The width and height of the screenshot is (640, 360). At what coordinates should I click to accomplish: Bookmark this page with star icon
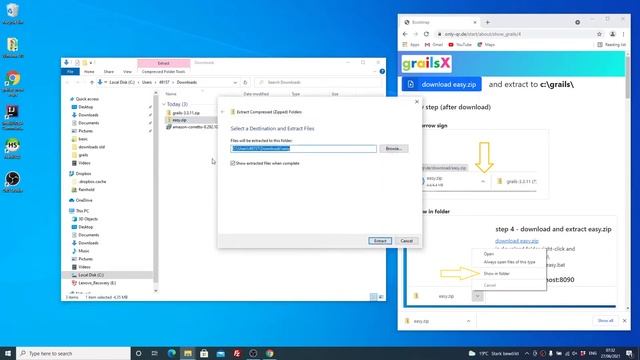click(x=599, y=34)
